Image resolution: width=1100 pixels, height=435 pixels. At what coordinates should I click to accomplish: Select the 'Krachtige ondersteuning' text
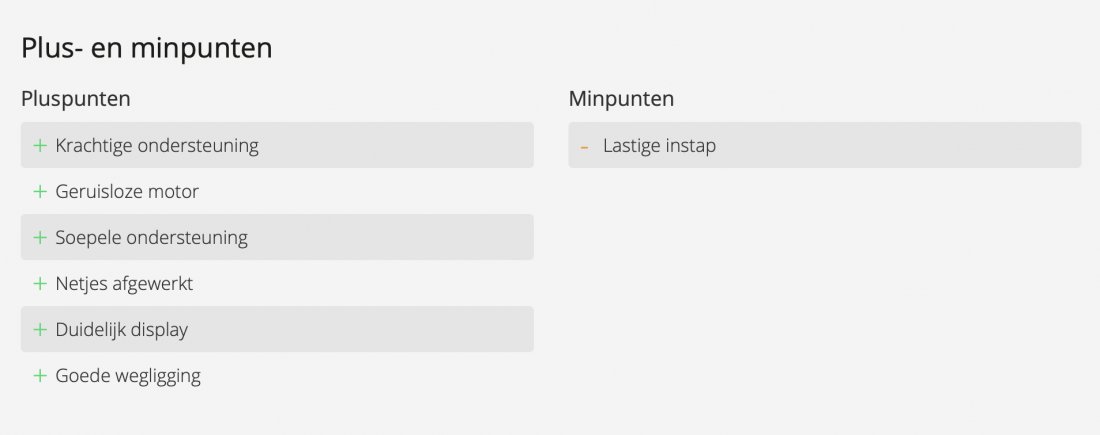[x=157, y=146]
